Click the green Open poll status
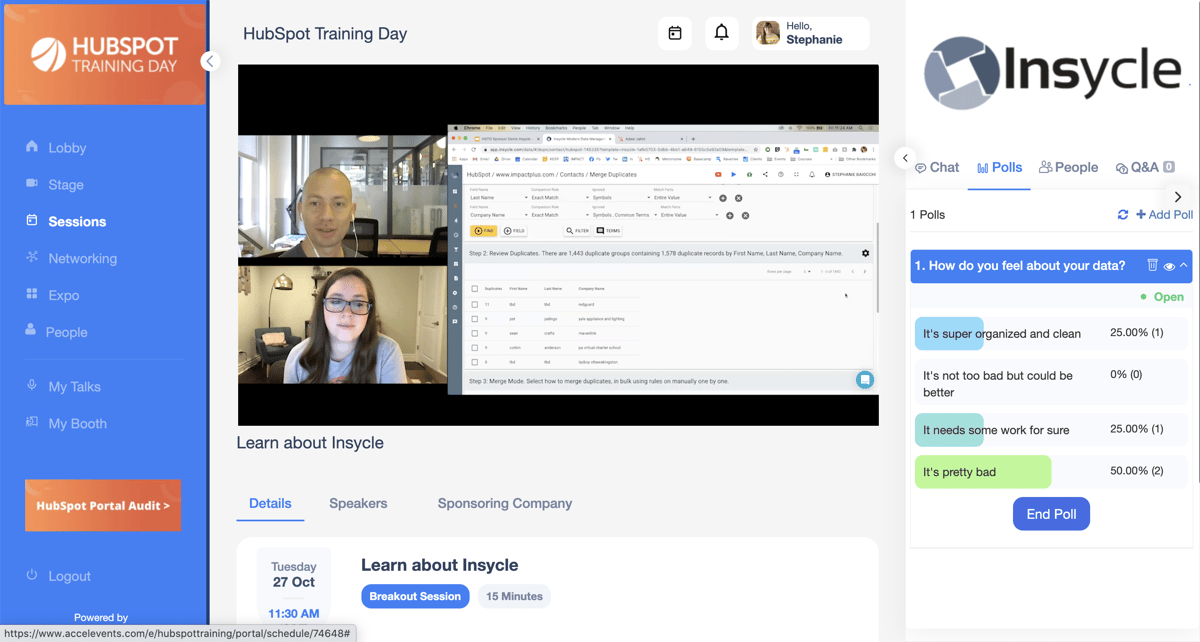This screenshot has width=1200, height=642. click(1162, 297)
